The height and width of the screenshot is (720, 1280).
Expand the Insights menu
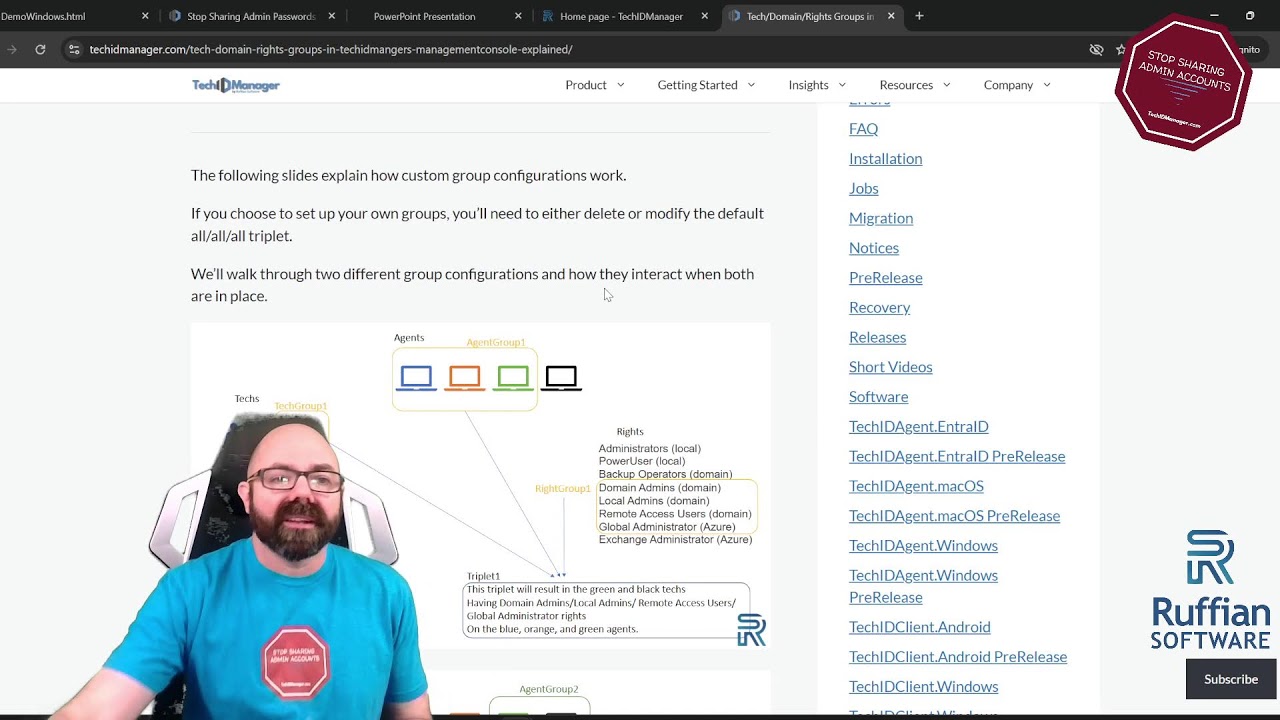tap(817, 85)
